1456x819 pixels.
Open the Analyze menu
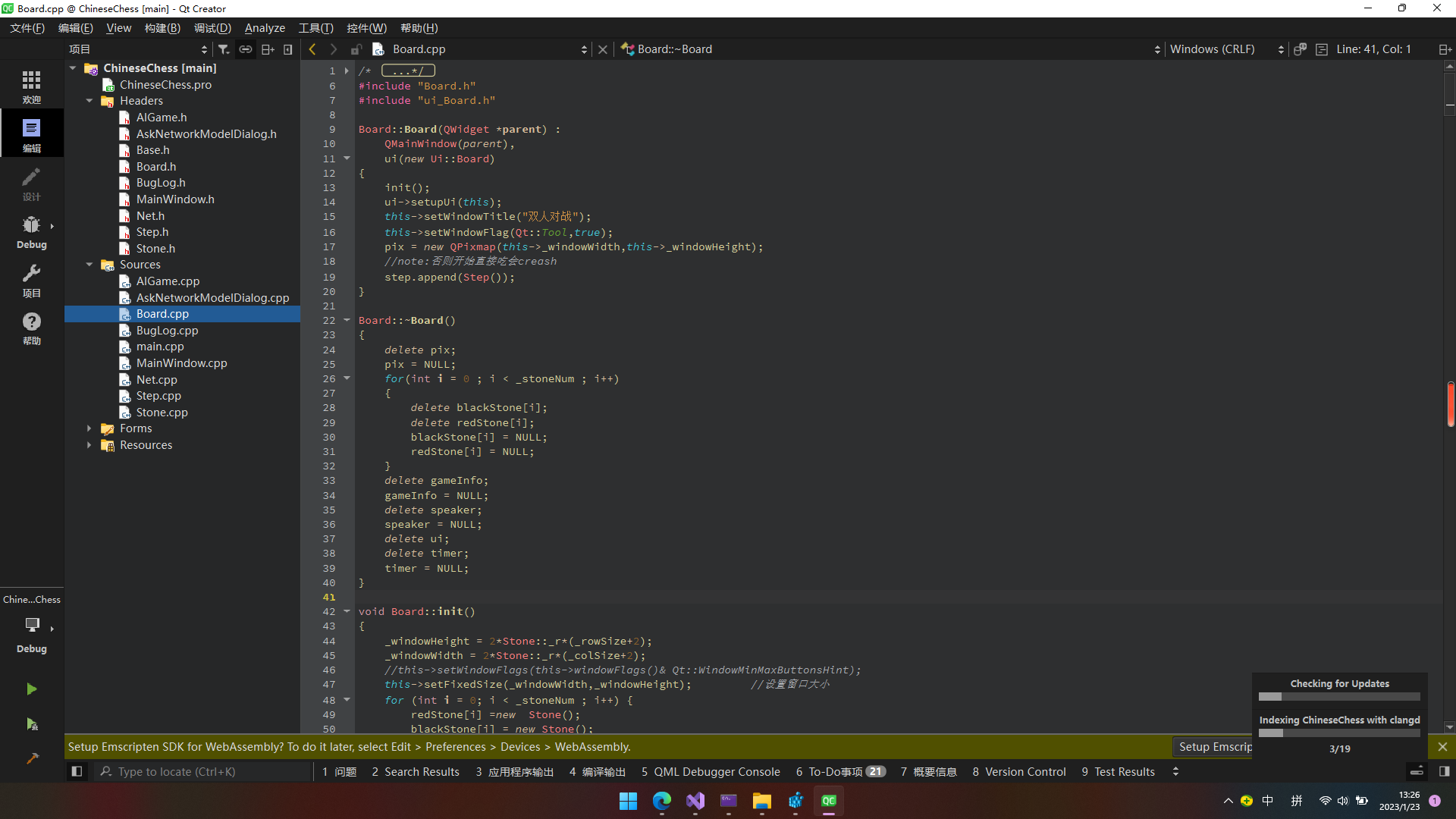pos(265,28)
